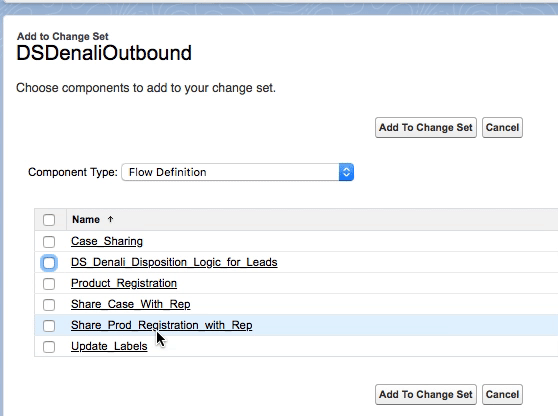This screenshot has height=416, width=558.
Task: Open Share_Case_With_Rep flow link
Action: pyautogui.click(x=131, y=304)
